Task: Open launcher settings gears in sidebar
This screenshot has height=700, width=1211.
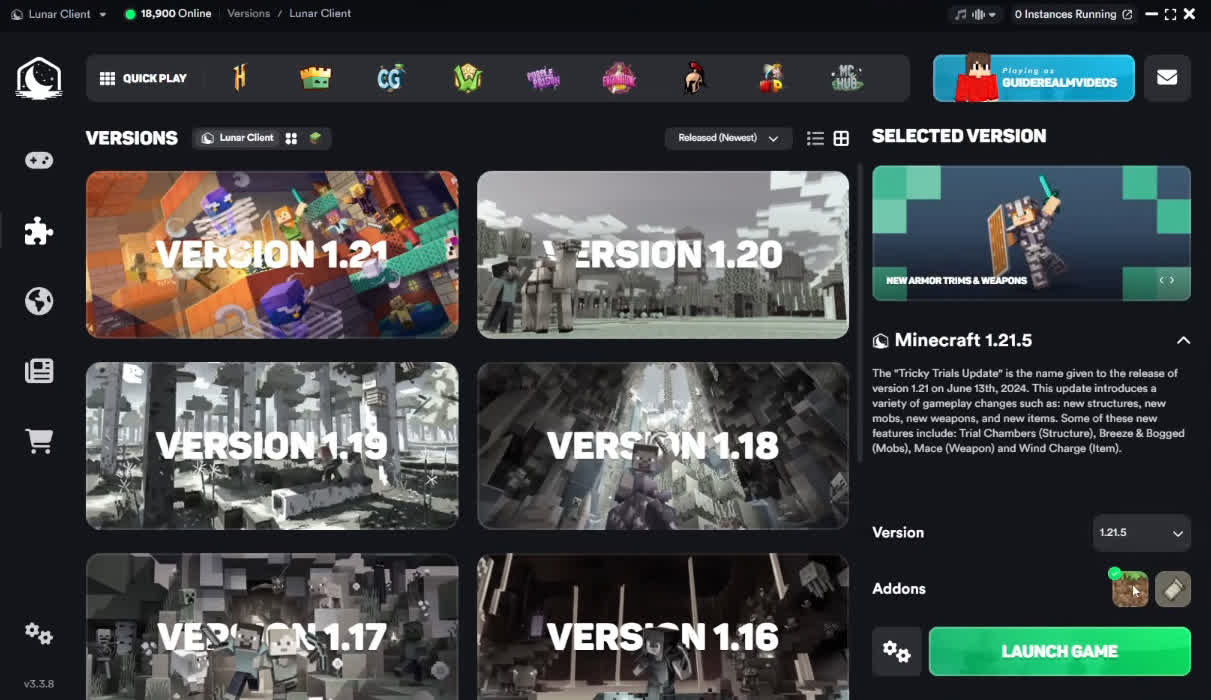Action: (39, 633)
